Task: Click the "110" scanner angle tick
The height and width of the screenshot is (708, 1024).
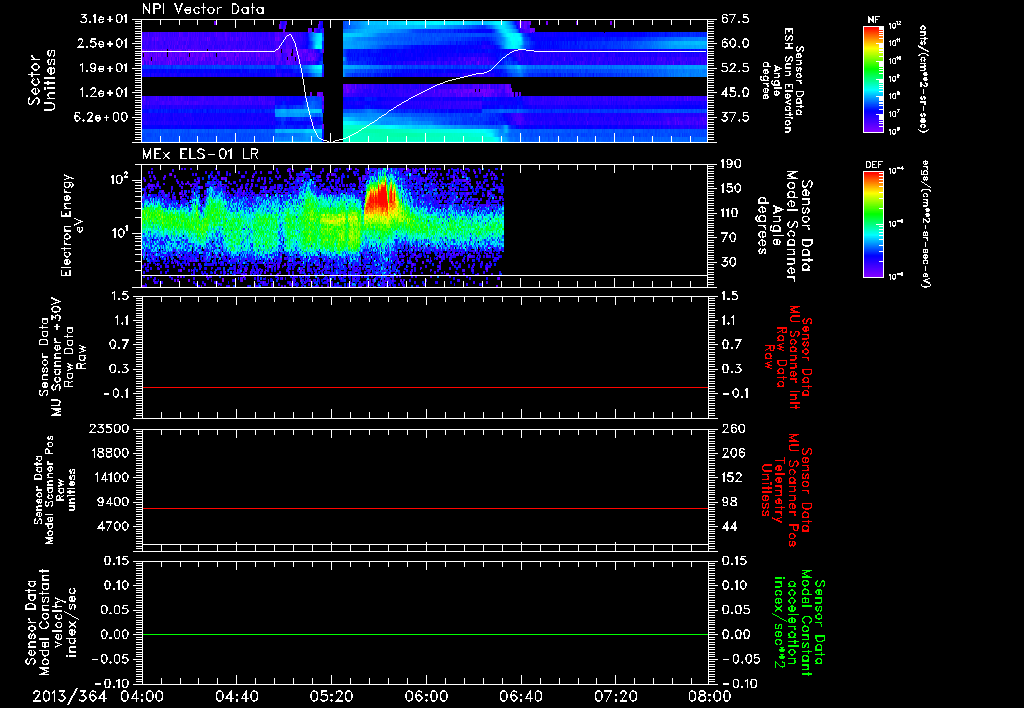Action: click(732, 213)
